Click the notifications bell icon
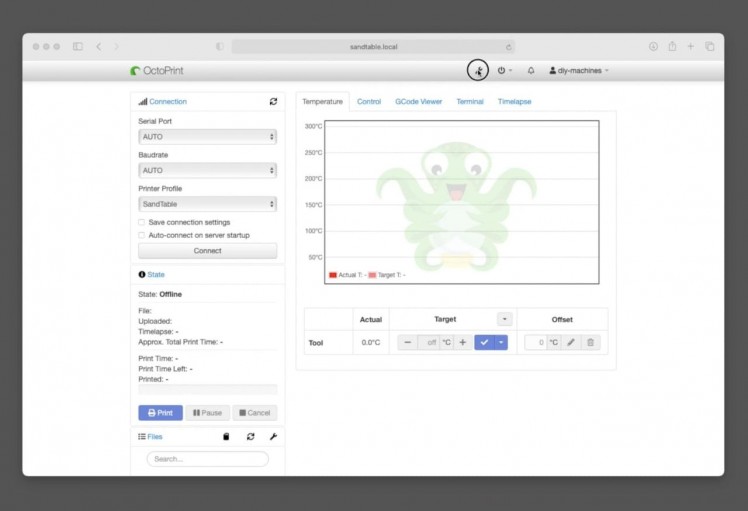The image size is (748, 511). 531,71
